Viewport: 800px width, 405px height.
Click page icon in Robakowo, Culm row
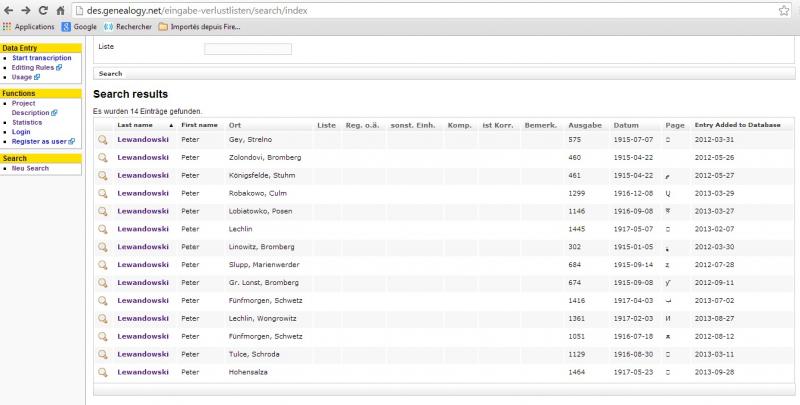pos(669,194)
